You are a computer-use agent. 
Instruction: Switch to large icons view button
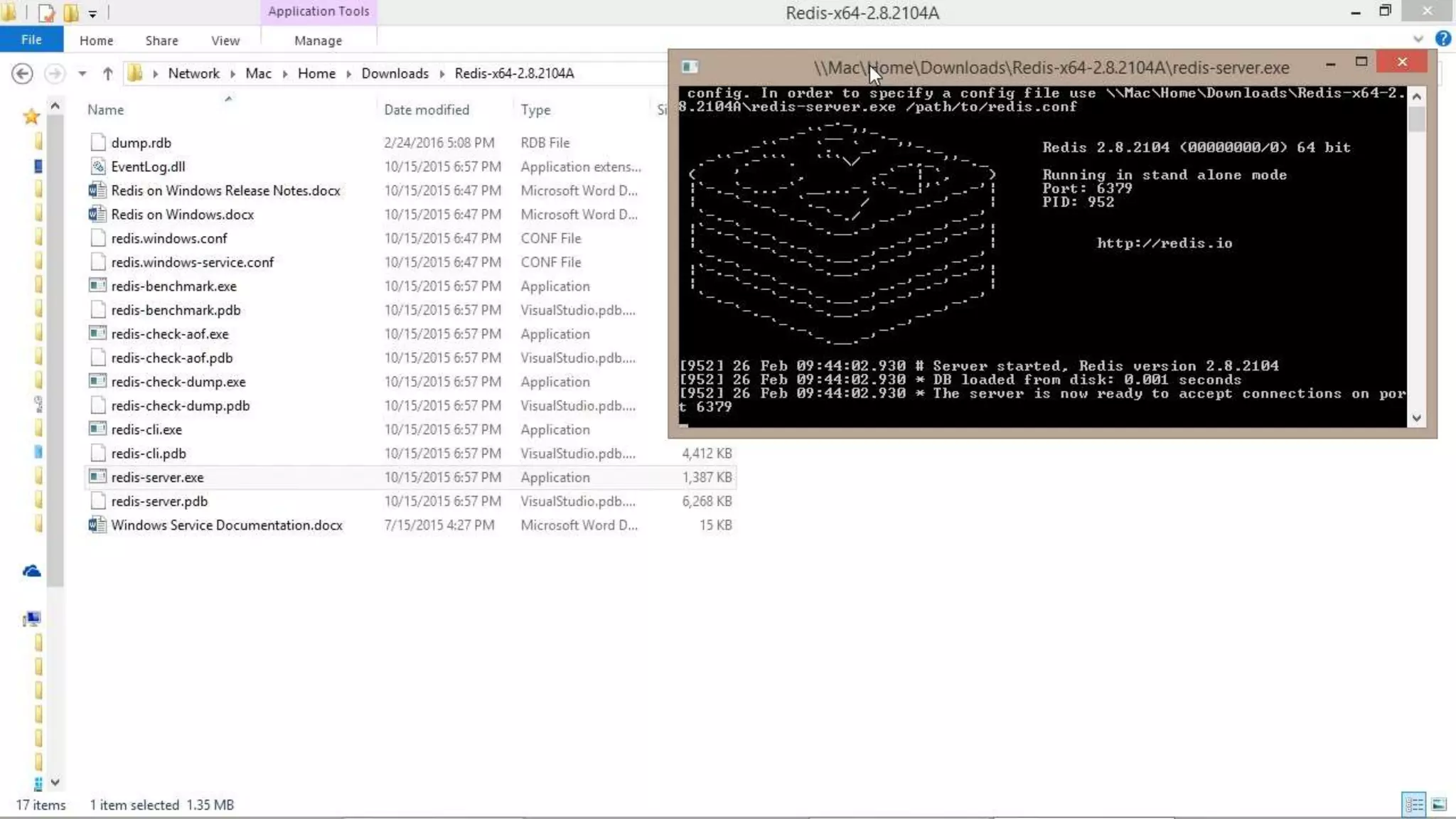1439,805
